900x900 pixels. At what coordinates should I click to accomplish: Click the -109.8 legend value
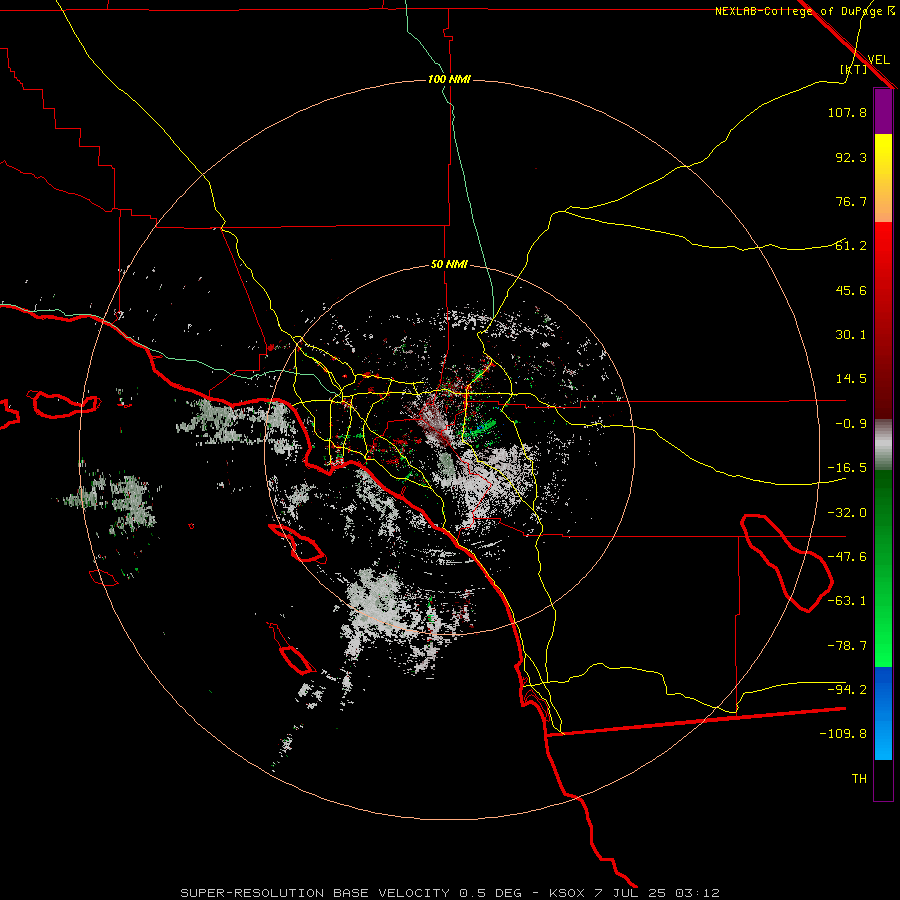coord(843,734)
